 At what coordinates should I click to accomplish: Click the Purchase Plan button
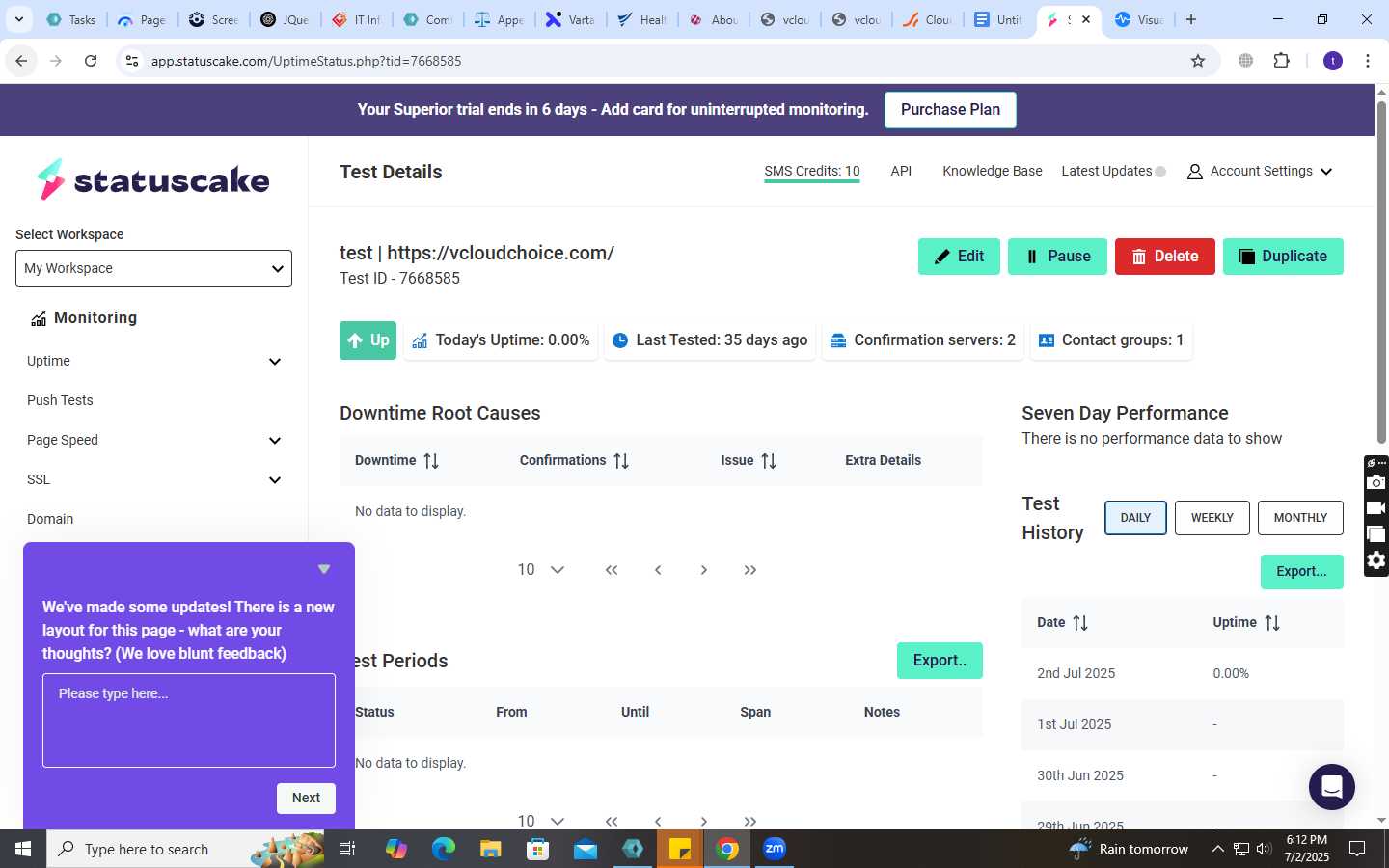click(x=950, y=109)
